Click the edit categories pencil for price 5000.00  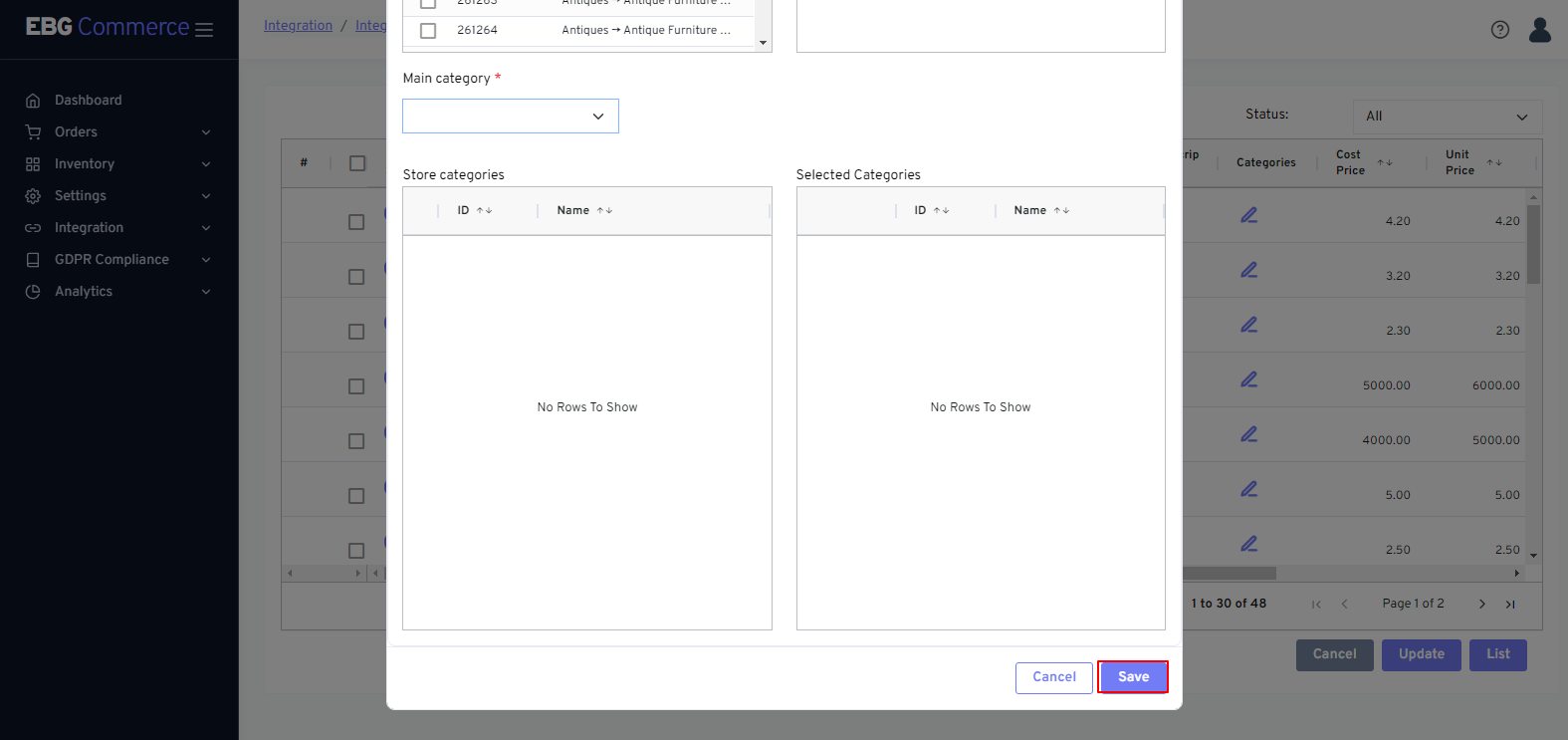(x=1248, y=379)
